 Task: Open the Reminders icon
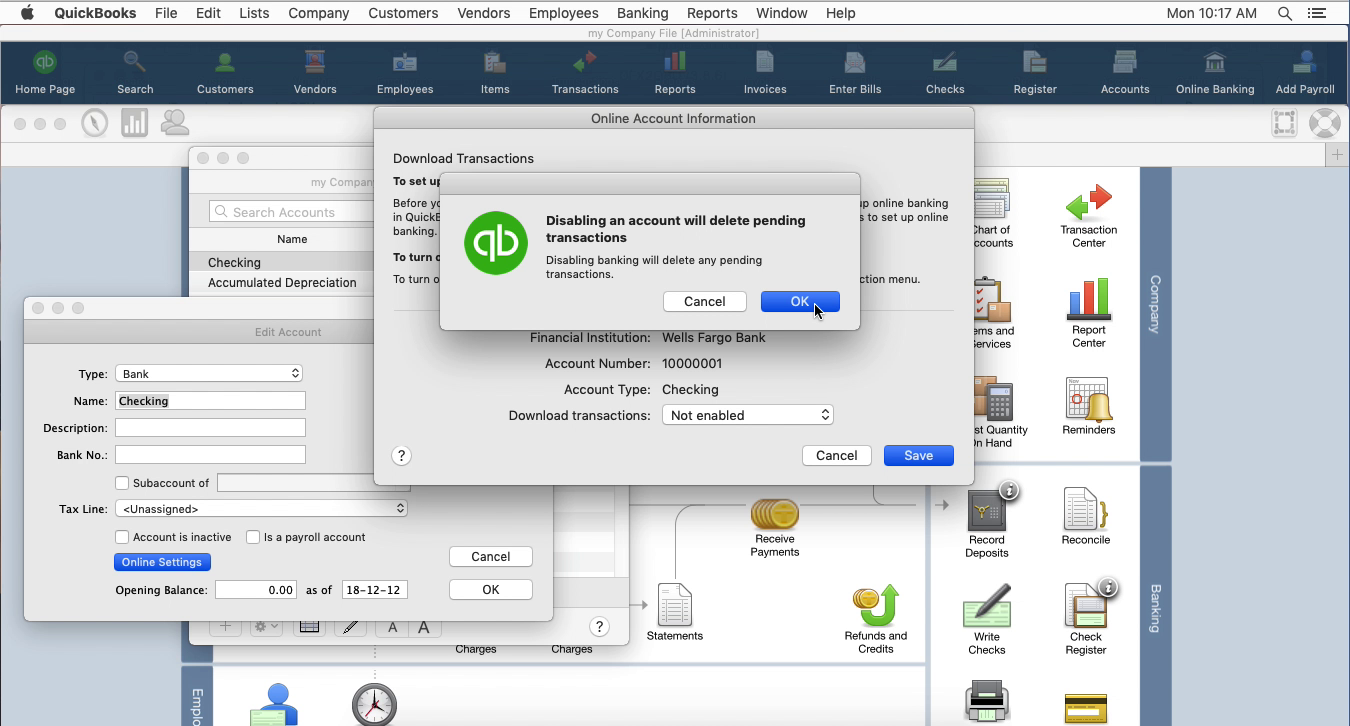[x=1088, y=406]
